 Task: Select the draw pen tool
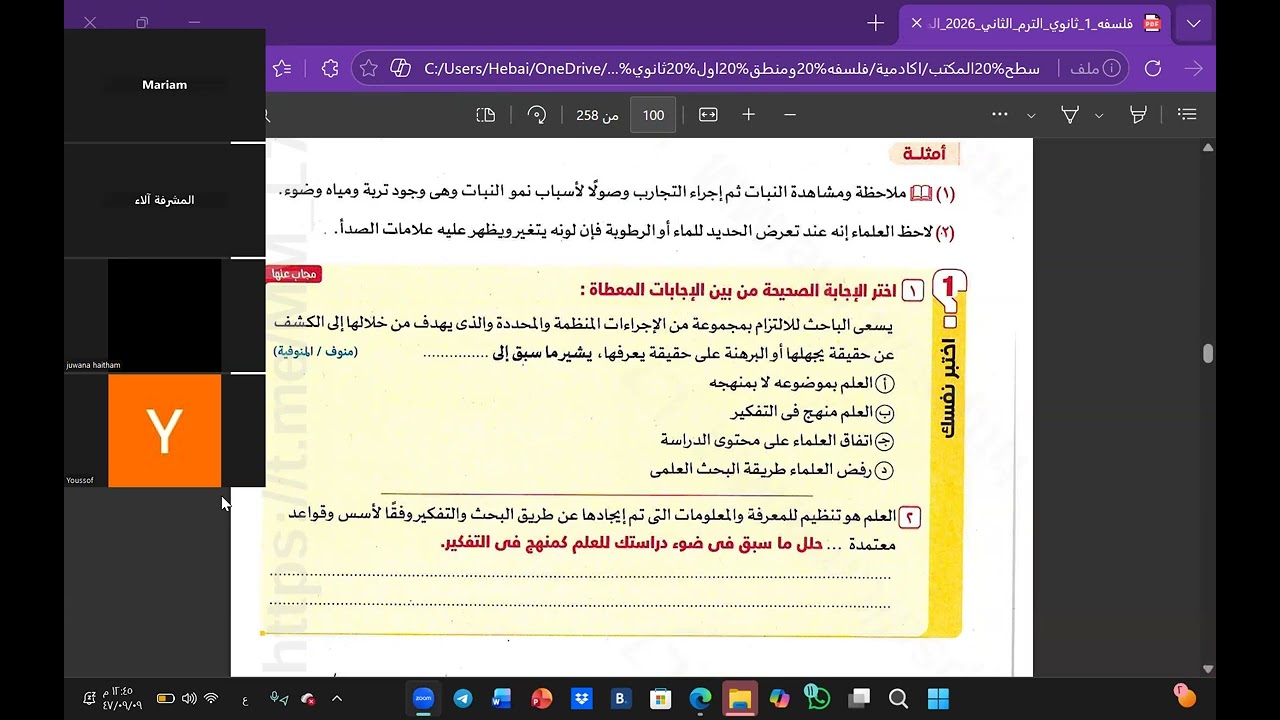pyautogui.click(x=1070, y=115)
